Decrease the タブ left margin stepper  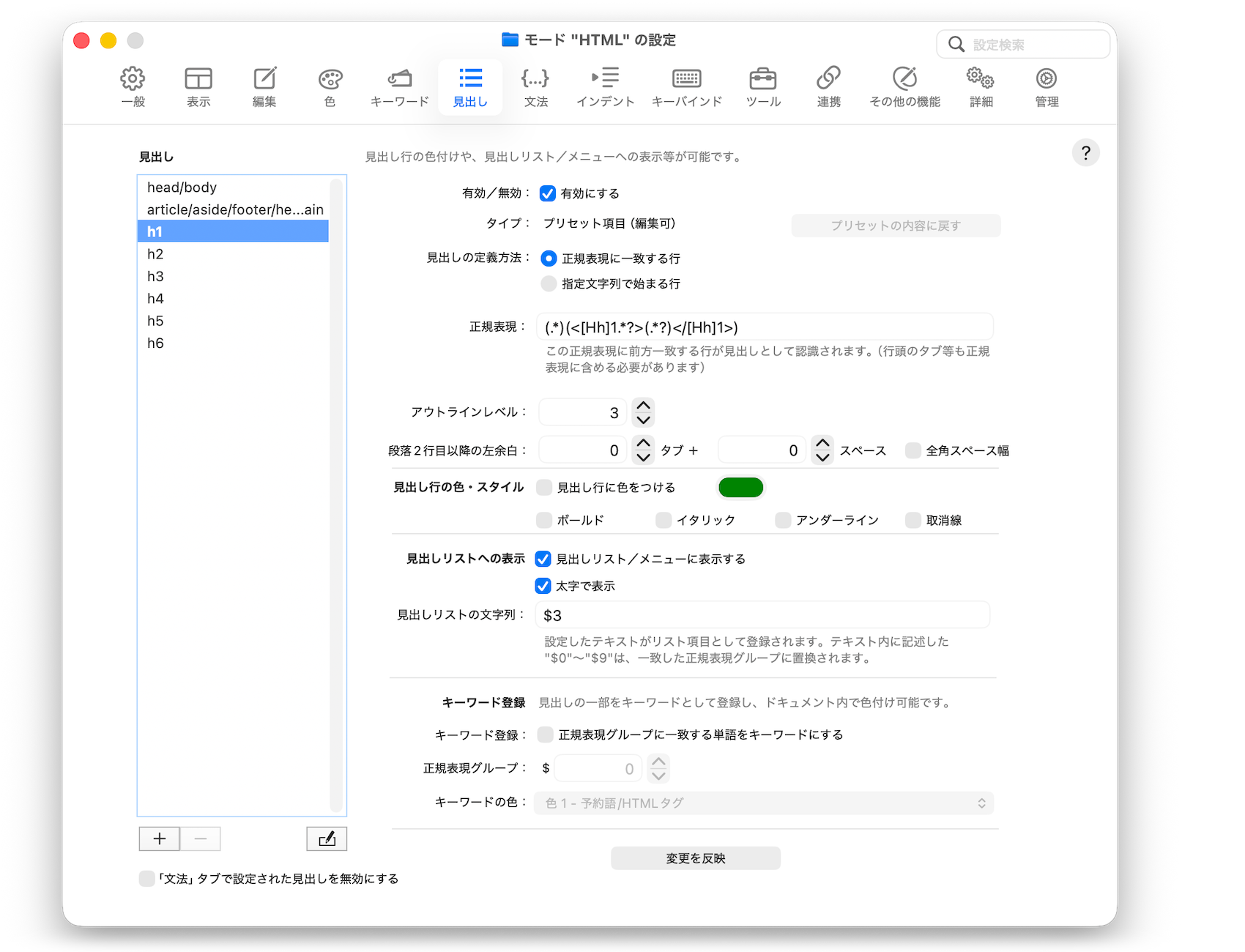coord(643,458)
